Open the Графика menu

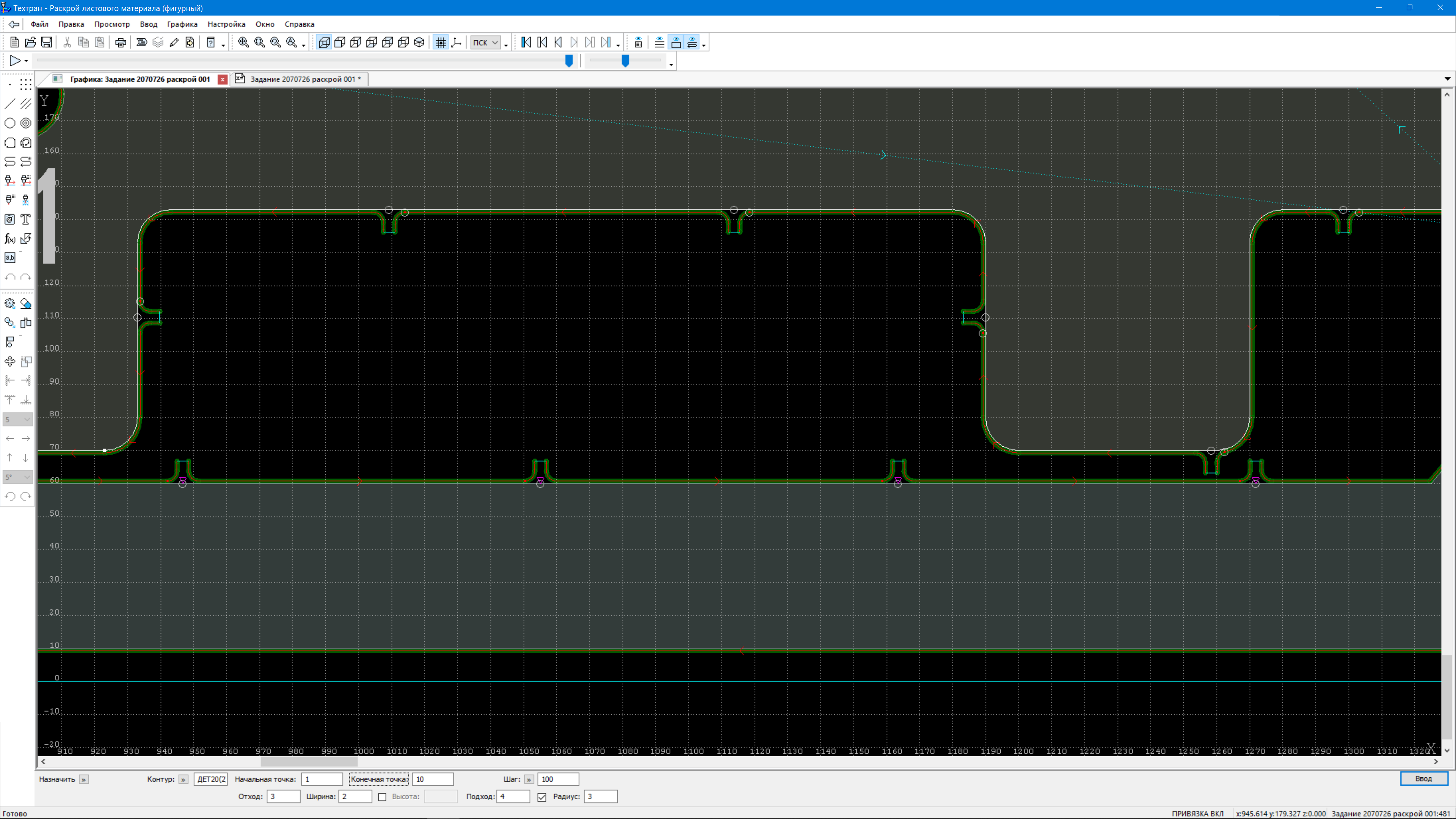(x=182, y=24)
